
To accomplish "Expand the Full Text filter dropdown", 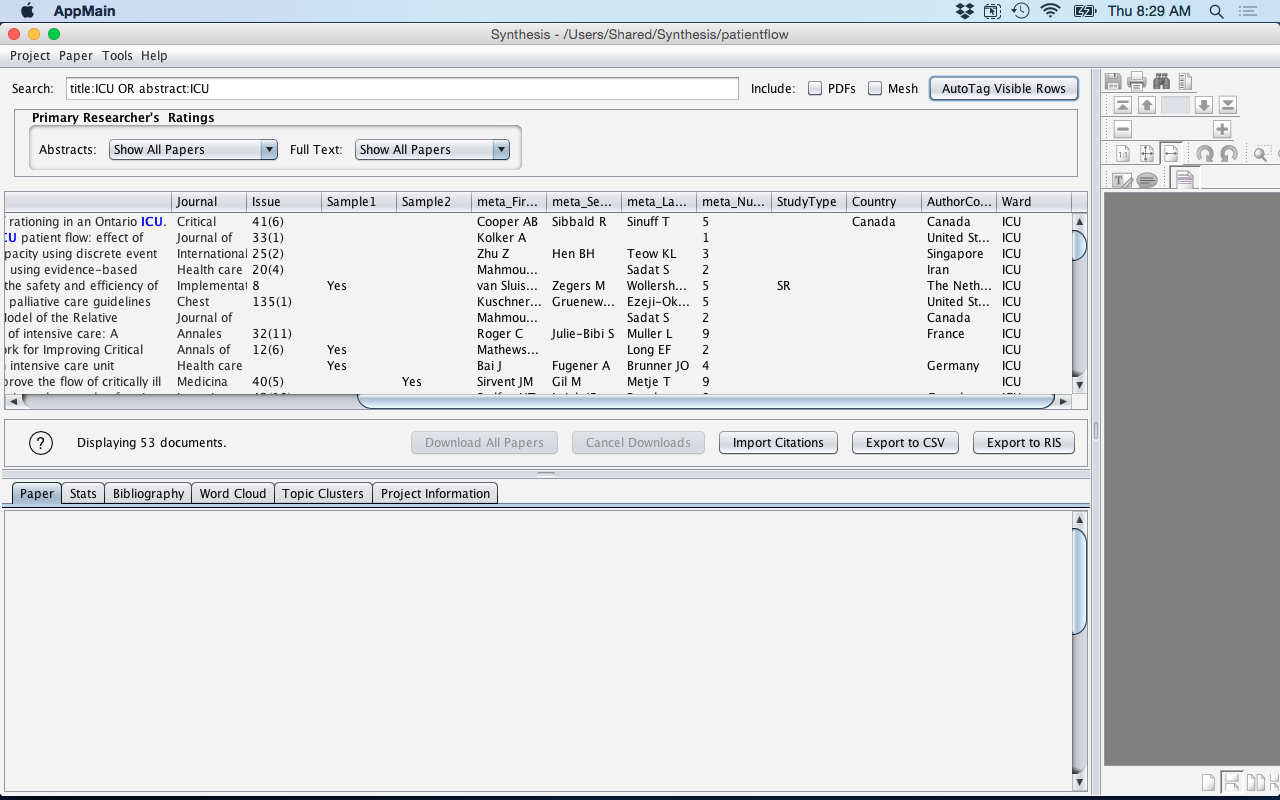I will [432, 150].
